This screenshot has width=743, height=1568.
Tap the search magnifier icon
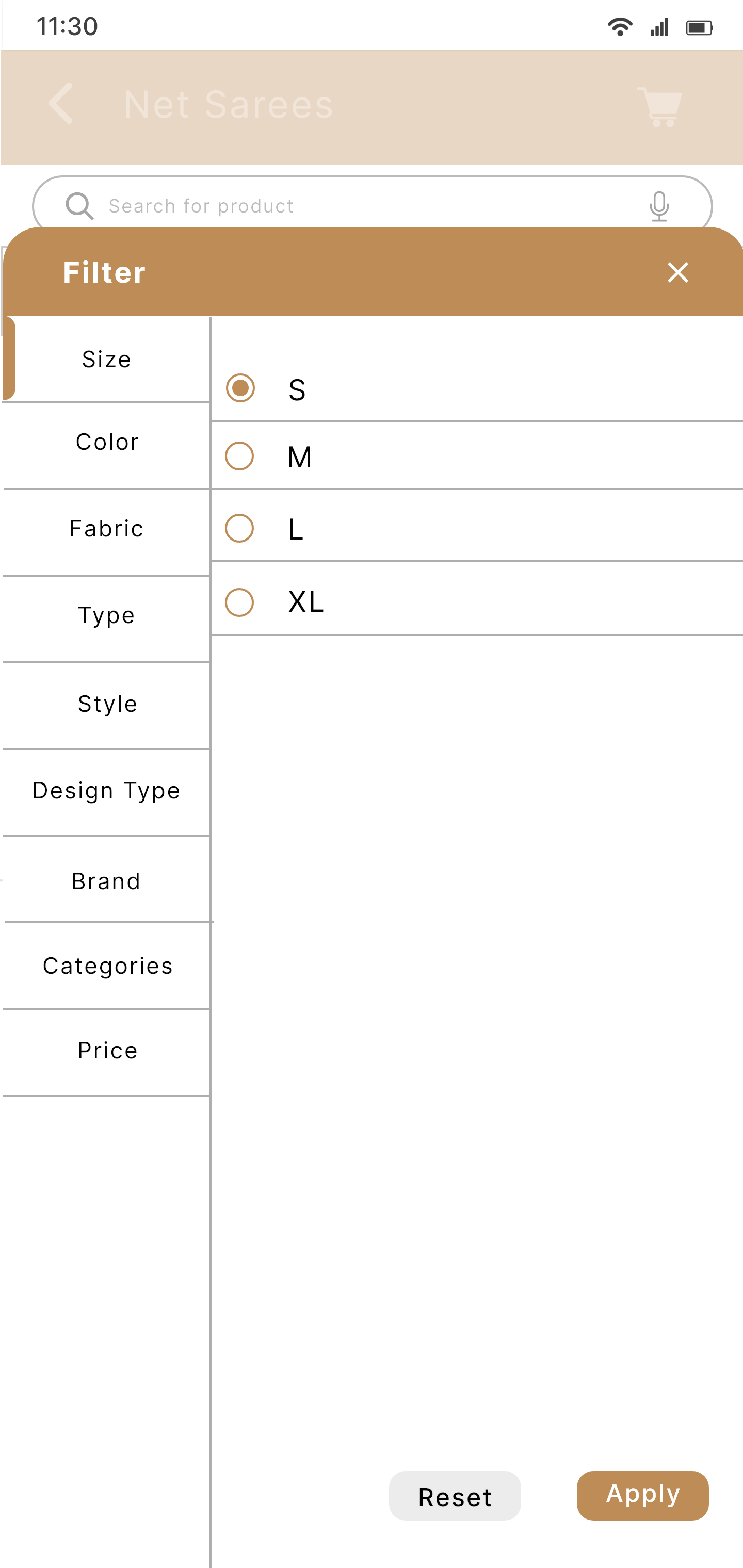coord(79,206)
